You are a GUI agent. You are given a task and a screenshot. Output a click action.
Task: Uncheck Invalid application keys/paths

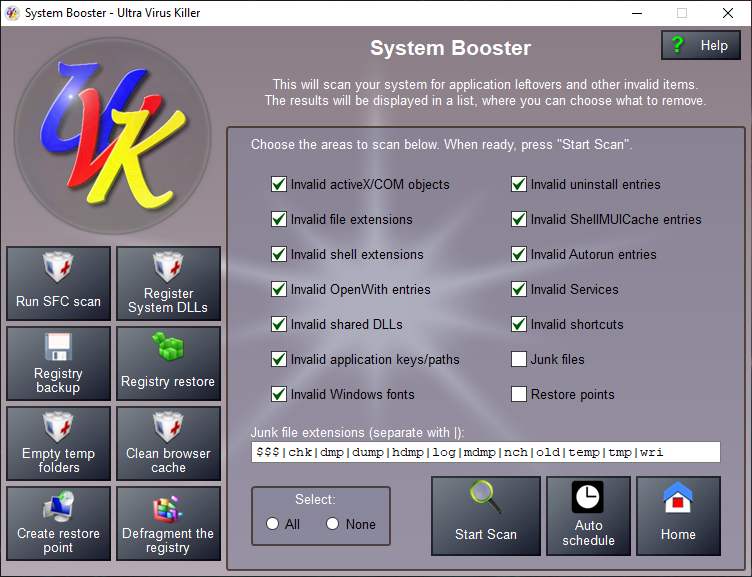click(x=279, y=359)
